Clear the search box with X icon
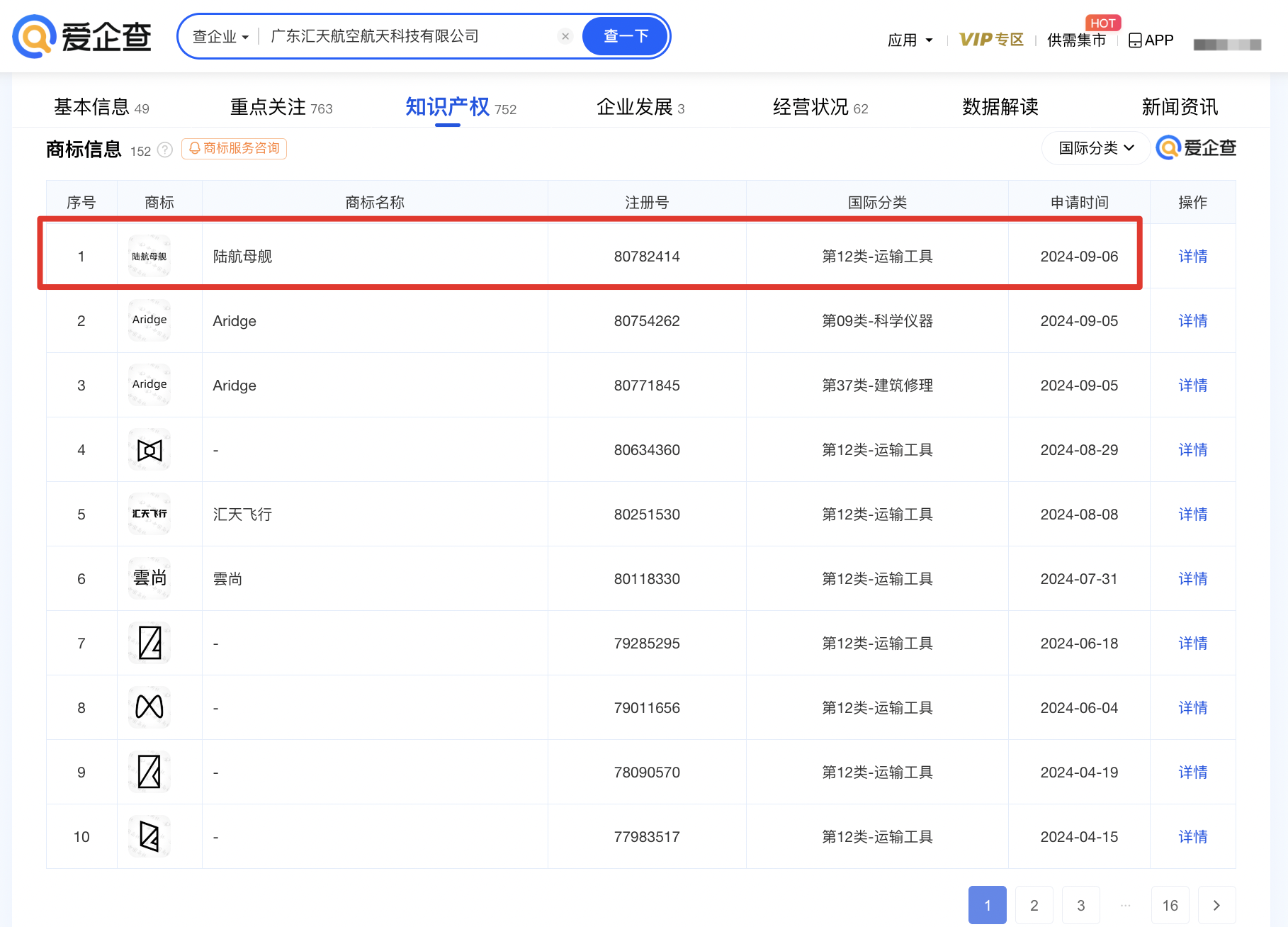This screenshot has width=1288, height=927. tap(565, 36)
